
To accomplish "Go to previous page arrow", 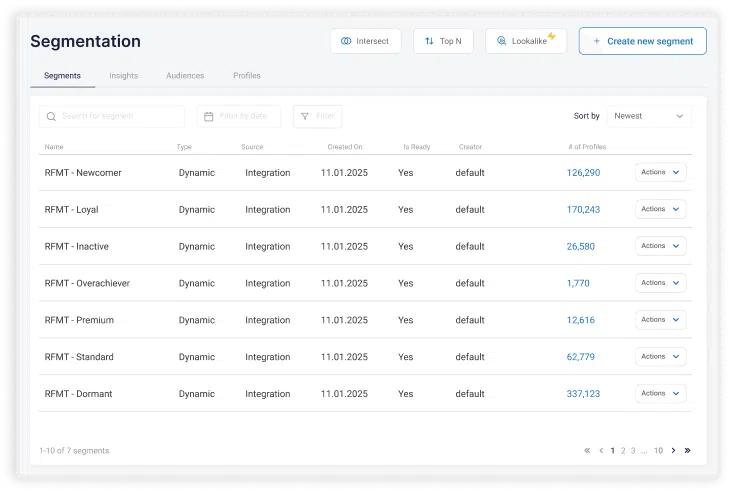I will click(x=600, y=451).
